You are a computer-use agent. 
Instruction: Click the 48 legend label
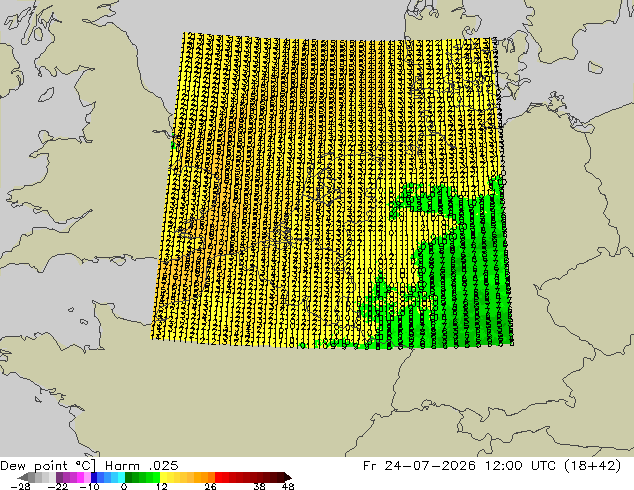coord(288,486)
